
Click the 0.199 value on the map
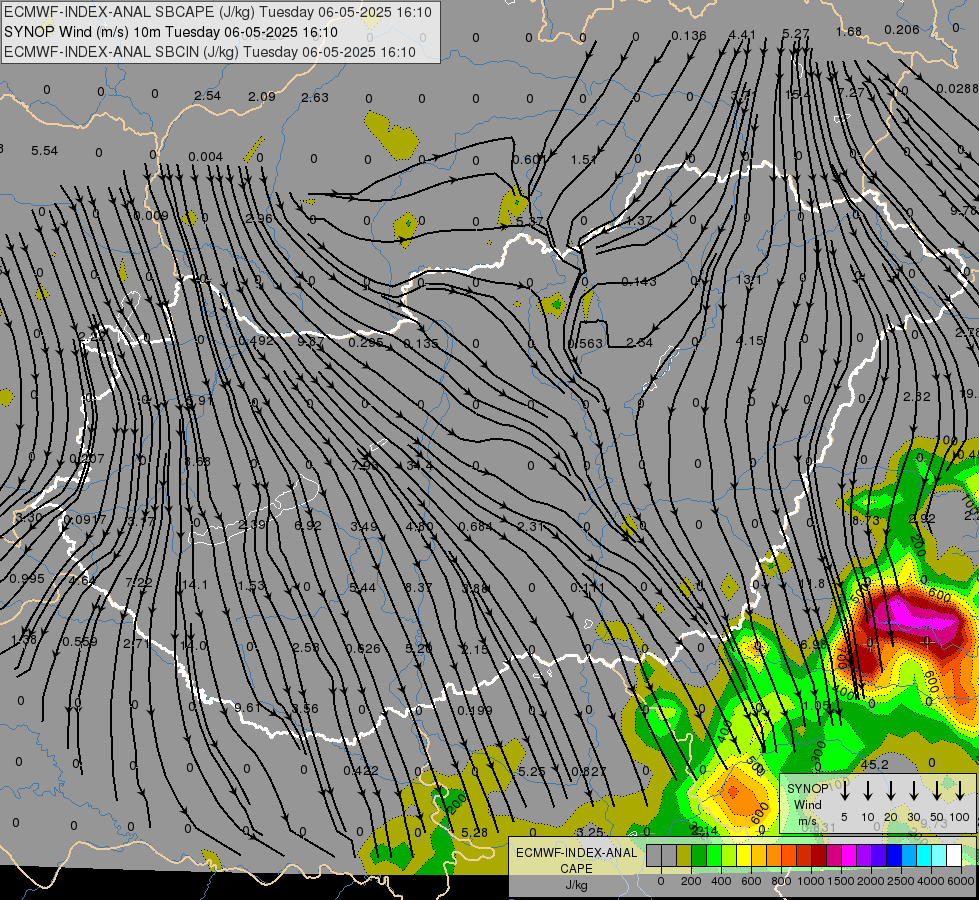point(475,710)
